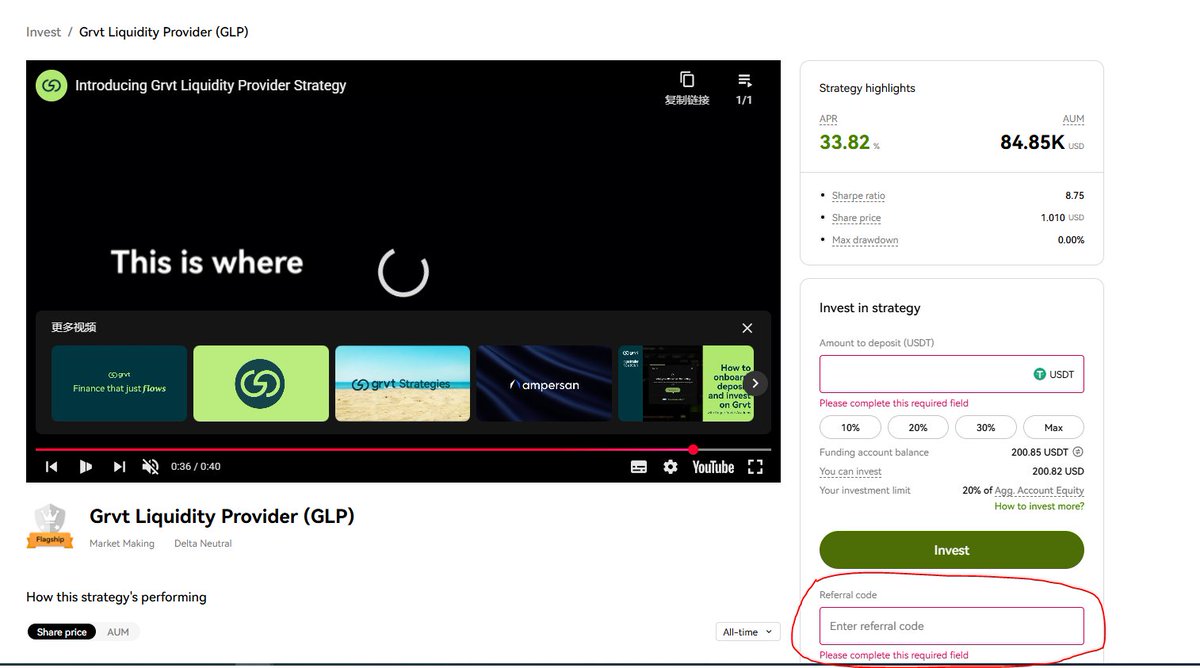Screen dimensions: 1200x668
Task: Seek on the red video progress bar
Action: click(403, 449)
